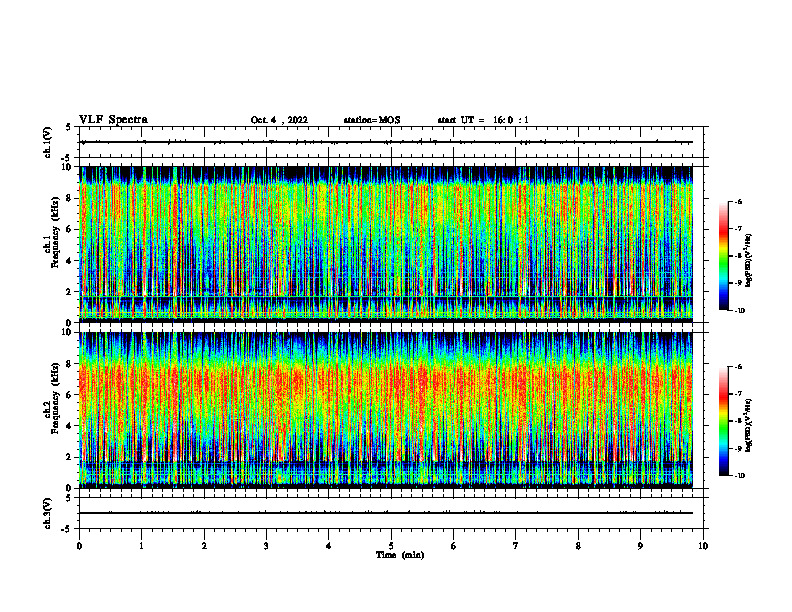Click inside the ch.2 spectrogram panel
This screenshot has width=792, height=612.
[x=386, y=410]
